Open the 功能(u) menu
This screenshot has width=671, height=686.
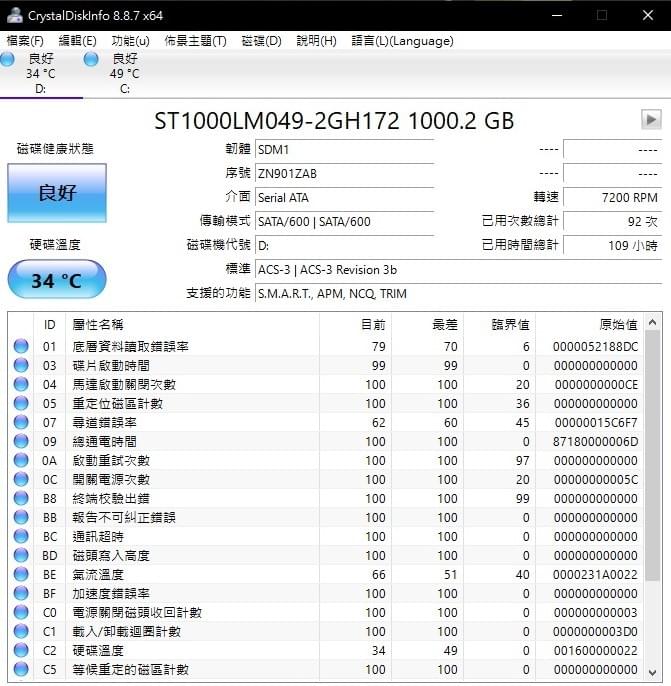click(130, 41)
